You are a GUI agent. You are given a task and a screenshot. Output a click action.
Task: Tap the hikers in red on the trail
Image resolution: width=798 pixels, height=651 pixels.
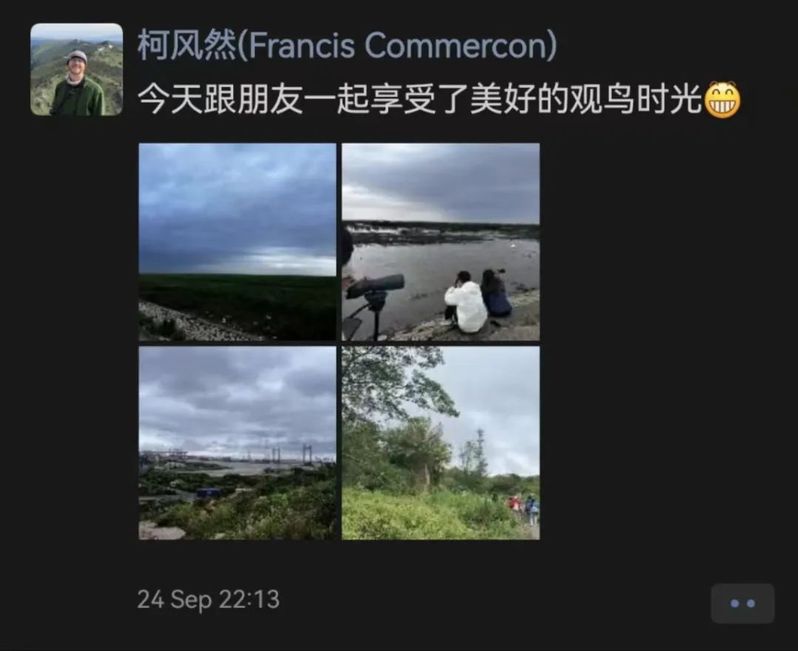pos(524,508)
